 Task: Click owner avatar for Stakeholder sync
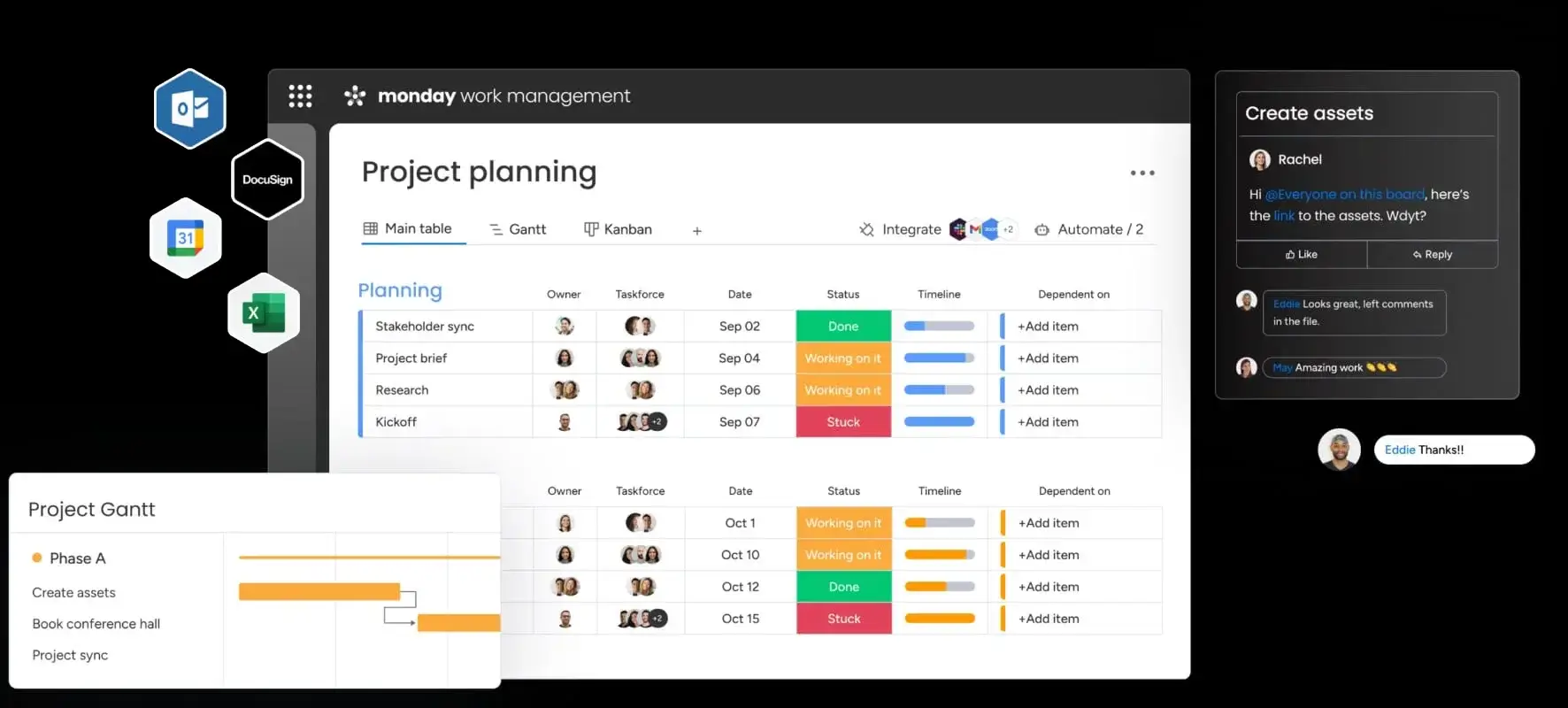(x=565, y=327)
